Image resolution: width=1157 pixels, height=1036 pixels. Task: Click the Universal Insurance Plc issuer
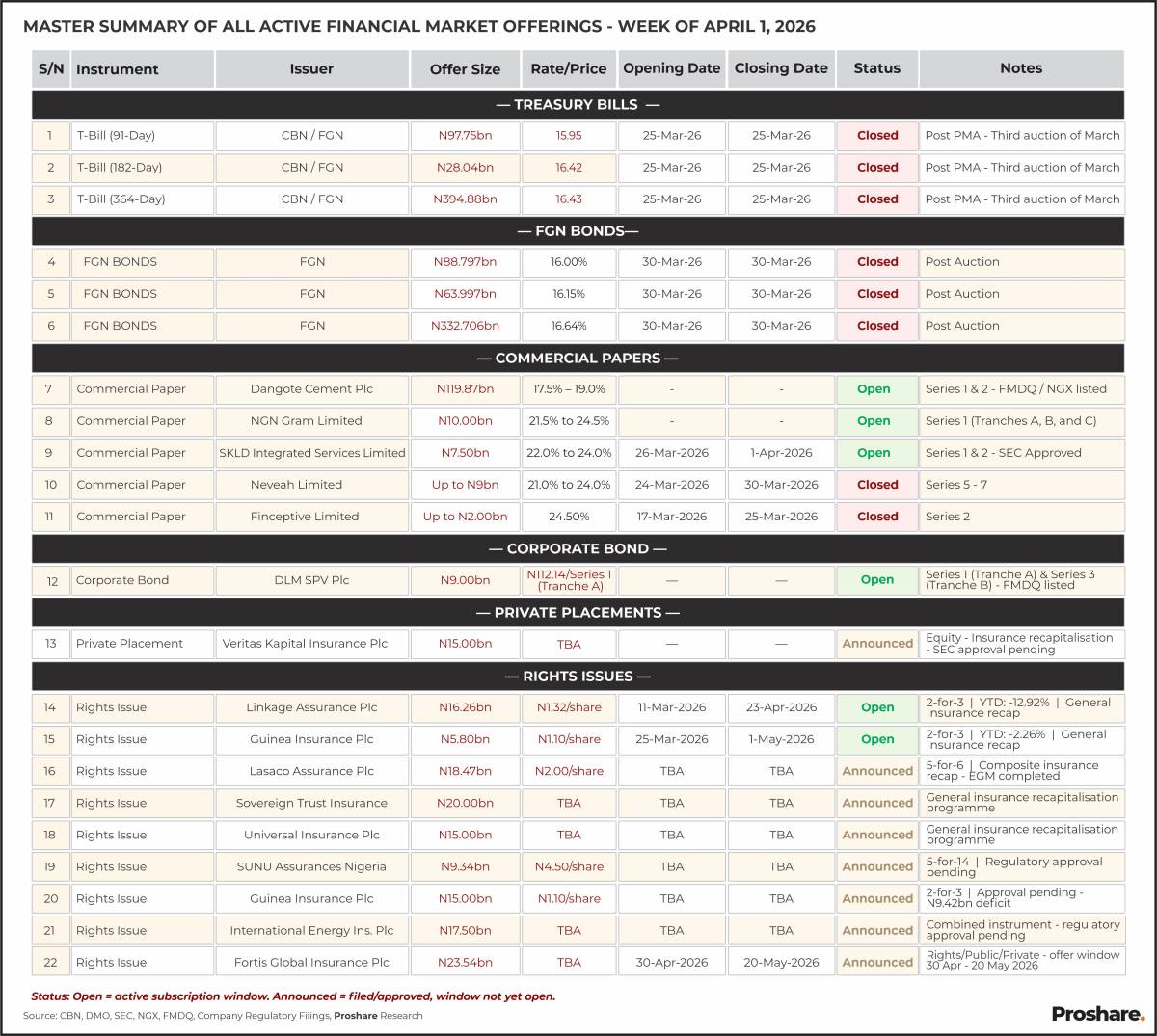click(x=312, y=835)
